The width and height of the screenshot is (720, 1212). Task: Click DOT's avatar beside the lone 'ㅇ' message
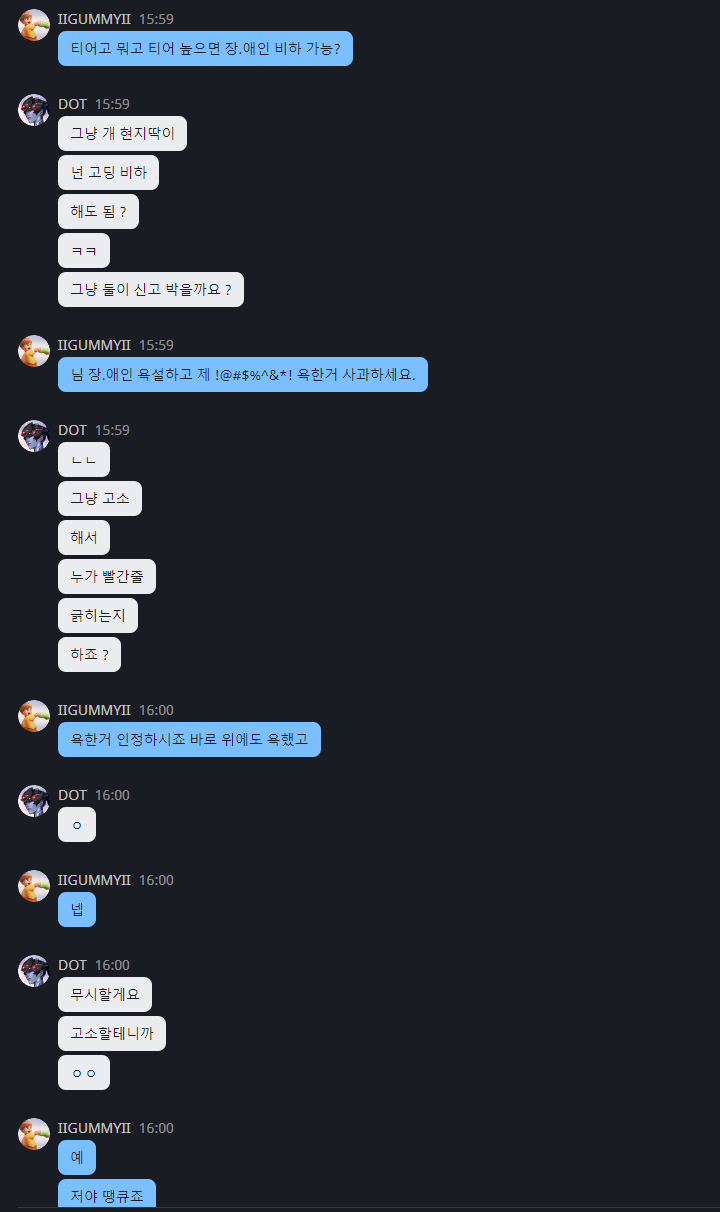(34, 801)
